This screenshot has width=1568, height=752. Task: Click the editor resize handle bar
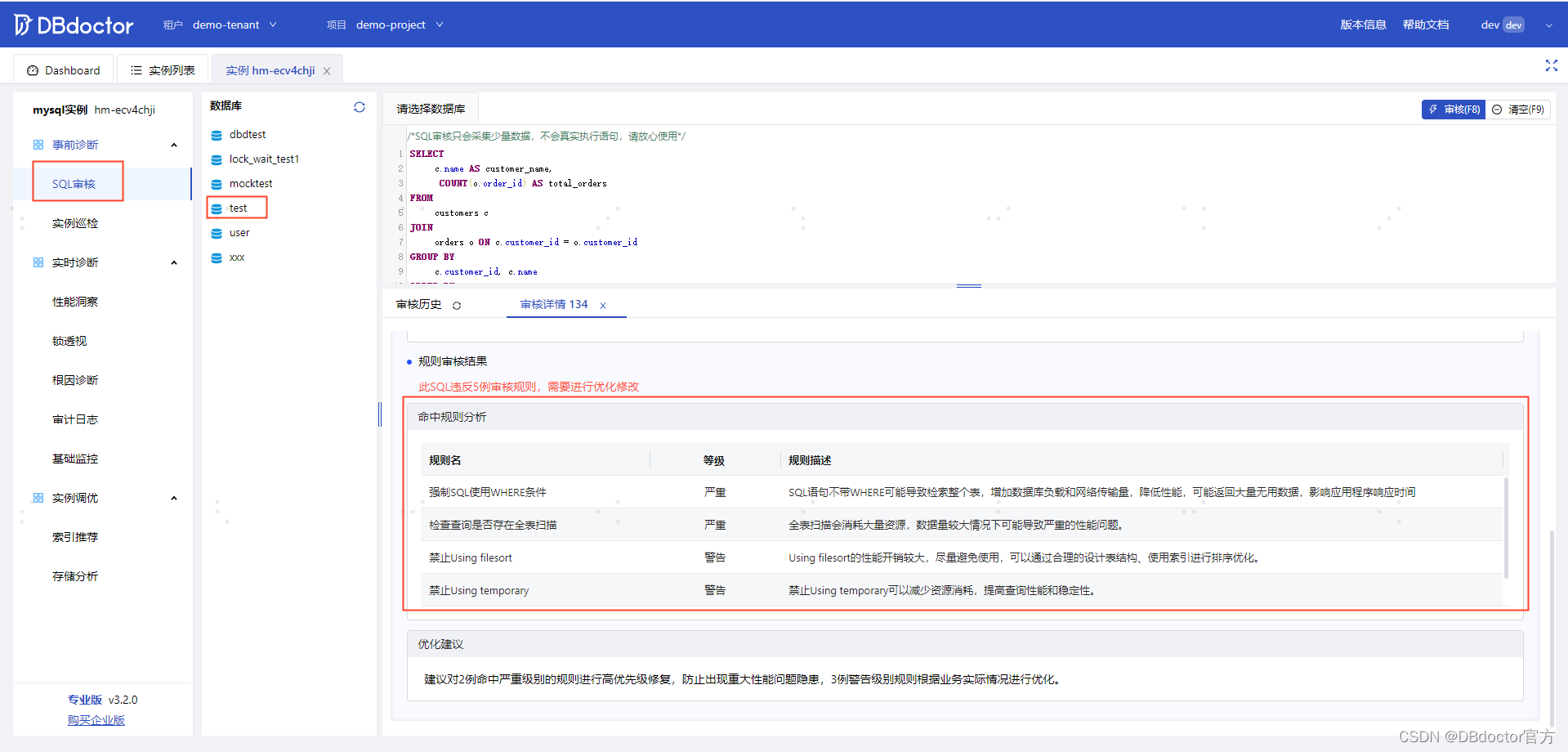969,286
